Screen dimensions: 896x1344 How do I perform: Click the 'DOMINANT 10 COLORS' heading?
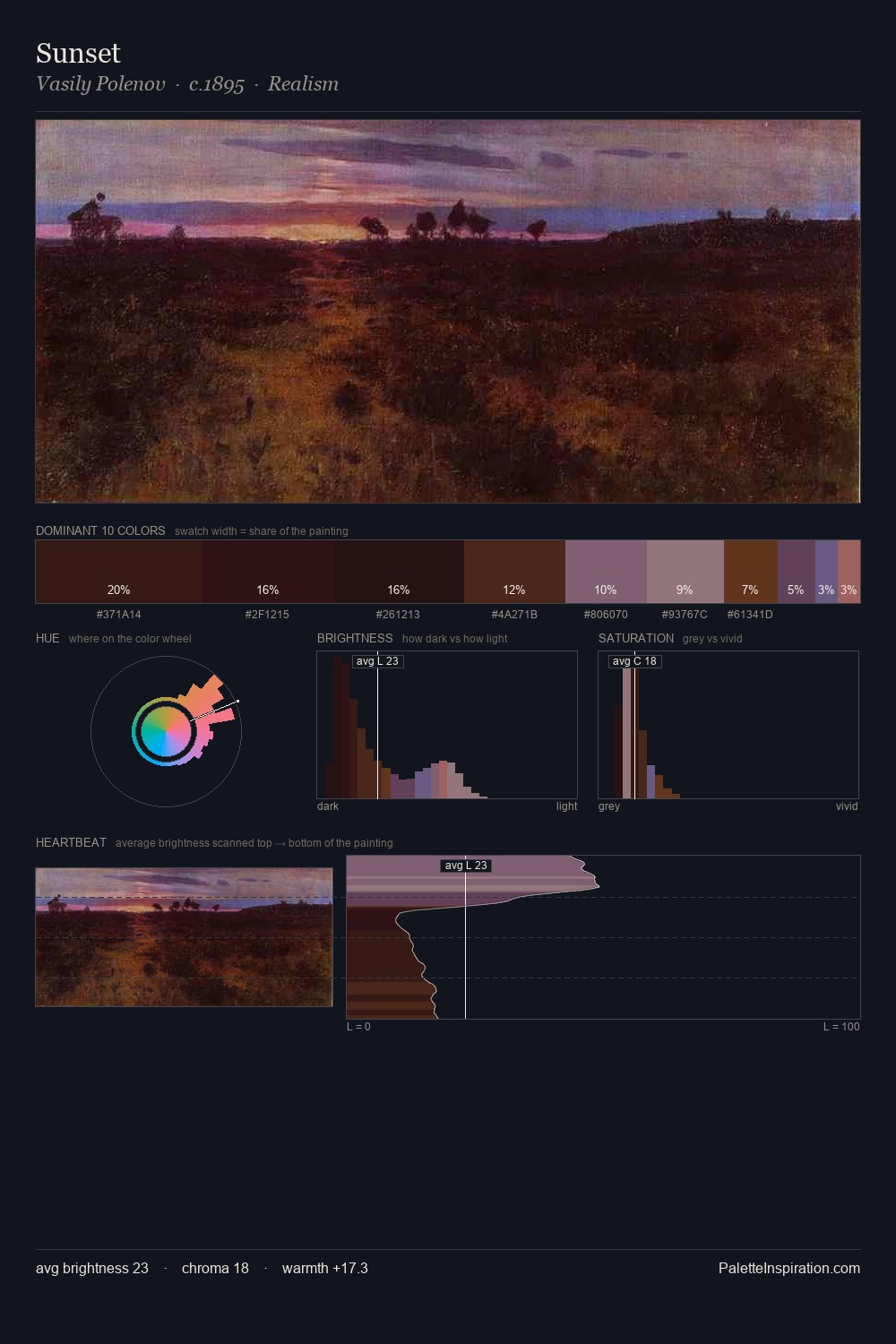100,530
